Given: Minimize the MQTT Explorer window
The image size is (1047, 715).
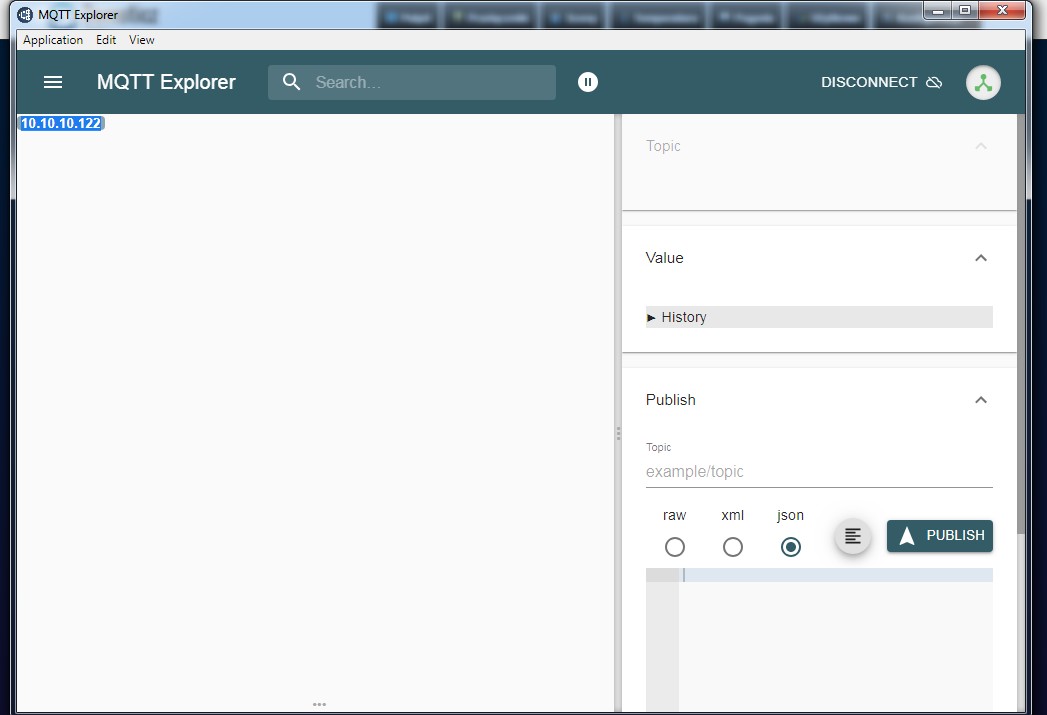Looking at the screenshot, I should click(939, 11).
